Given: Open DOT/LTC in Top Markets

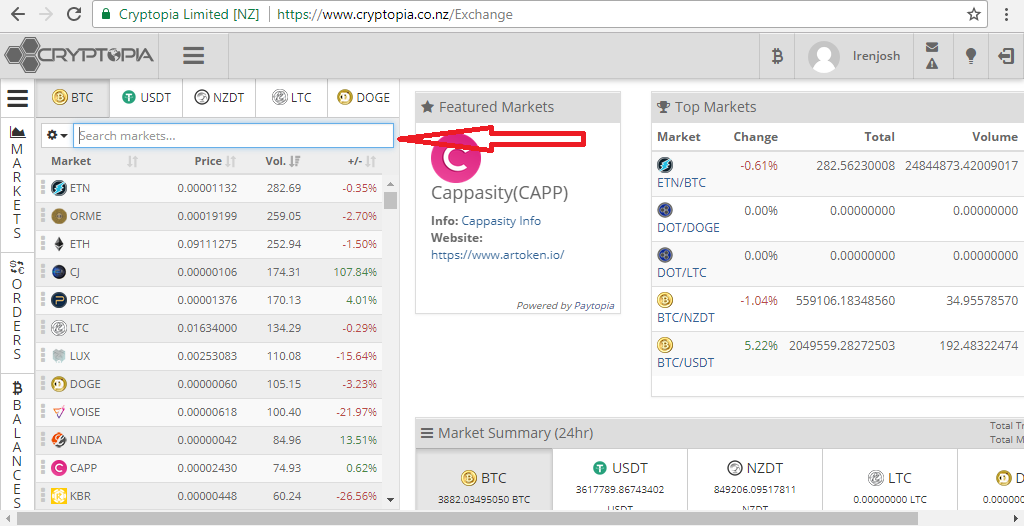Looking at the screenshot, I should click(682, 272).
